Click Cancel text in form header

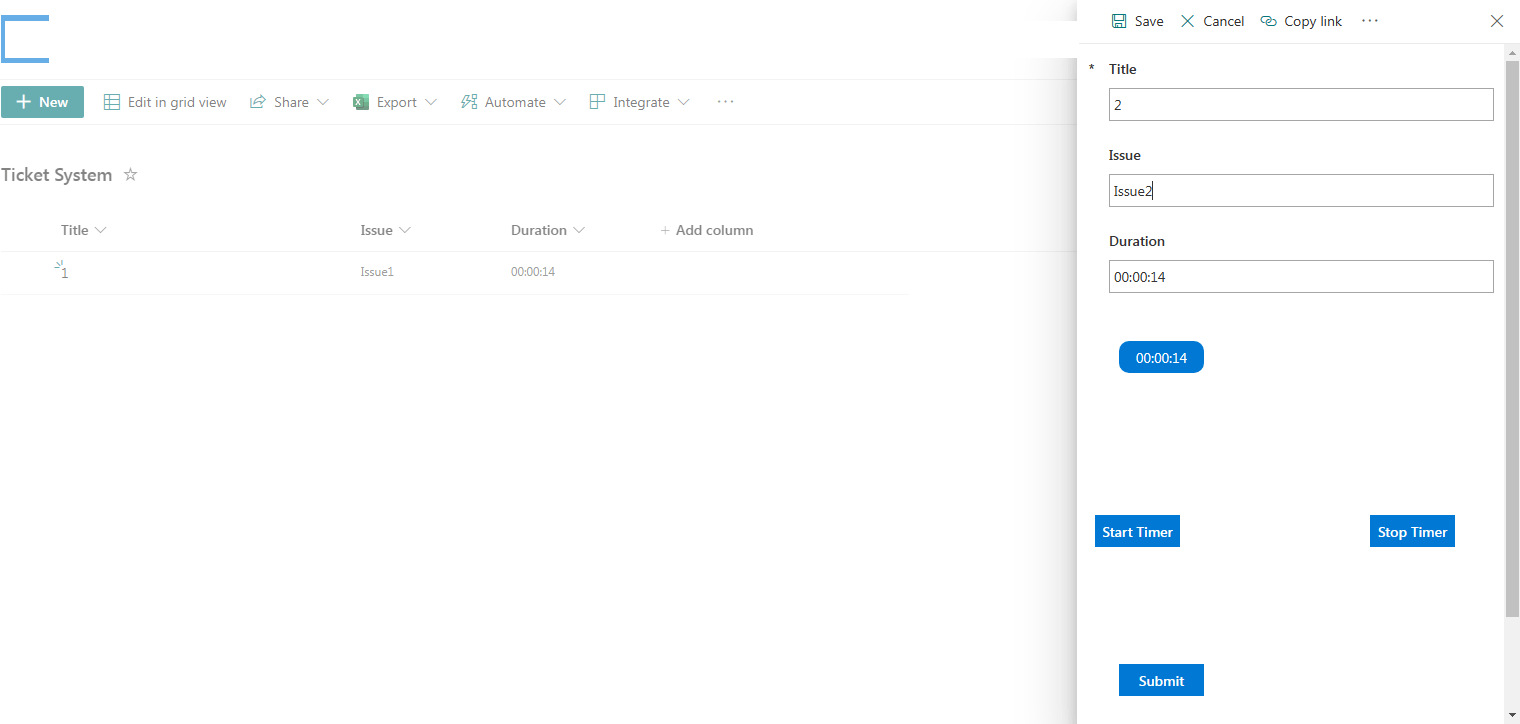coord(1224,21)
